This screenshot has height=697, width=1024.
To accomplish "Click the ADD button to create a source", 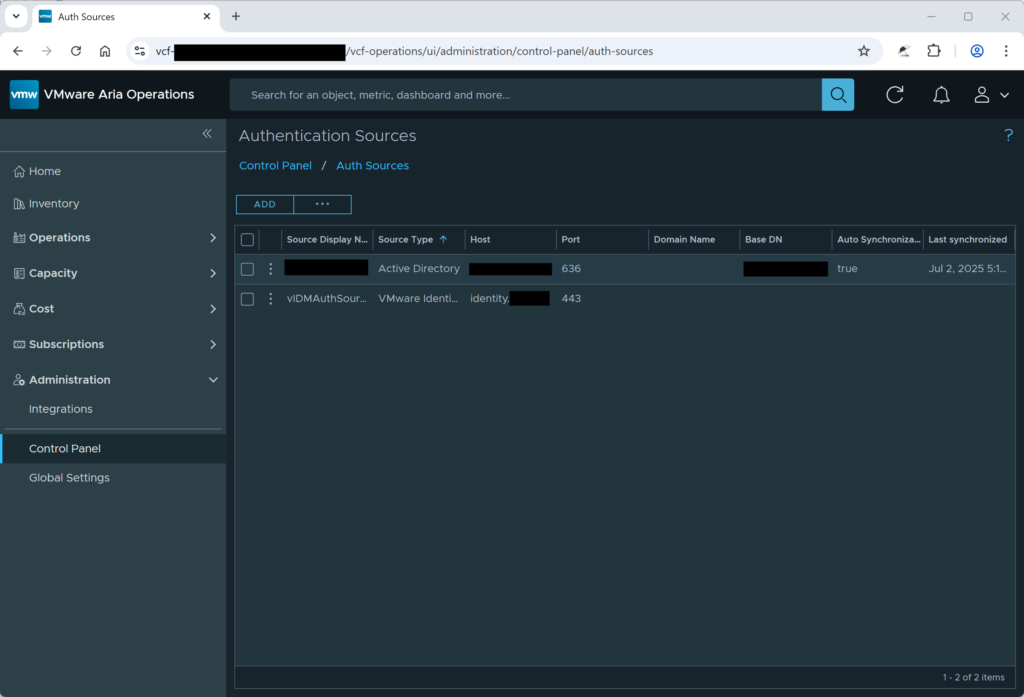I will pos(264,204).
